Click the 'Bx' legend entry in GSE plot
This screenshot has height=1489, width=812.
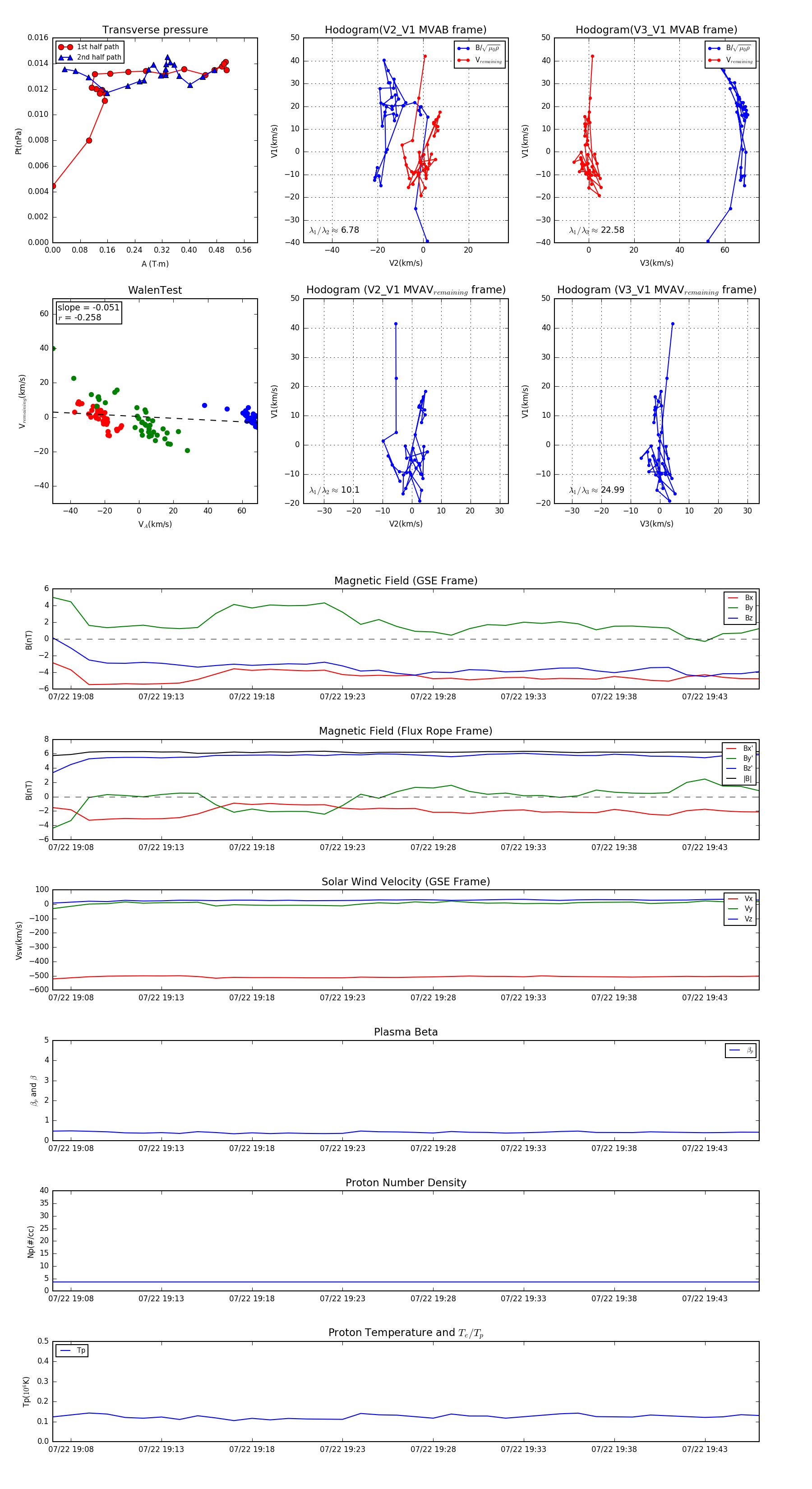[x=740, y=598]
